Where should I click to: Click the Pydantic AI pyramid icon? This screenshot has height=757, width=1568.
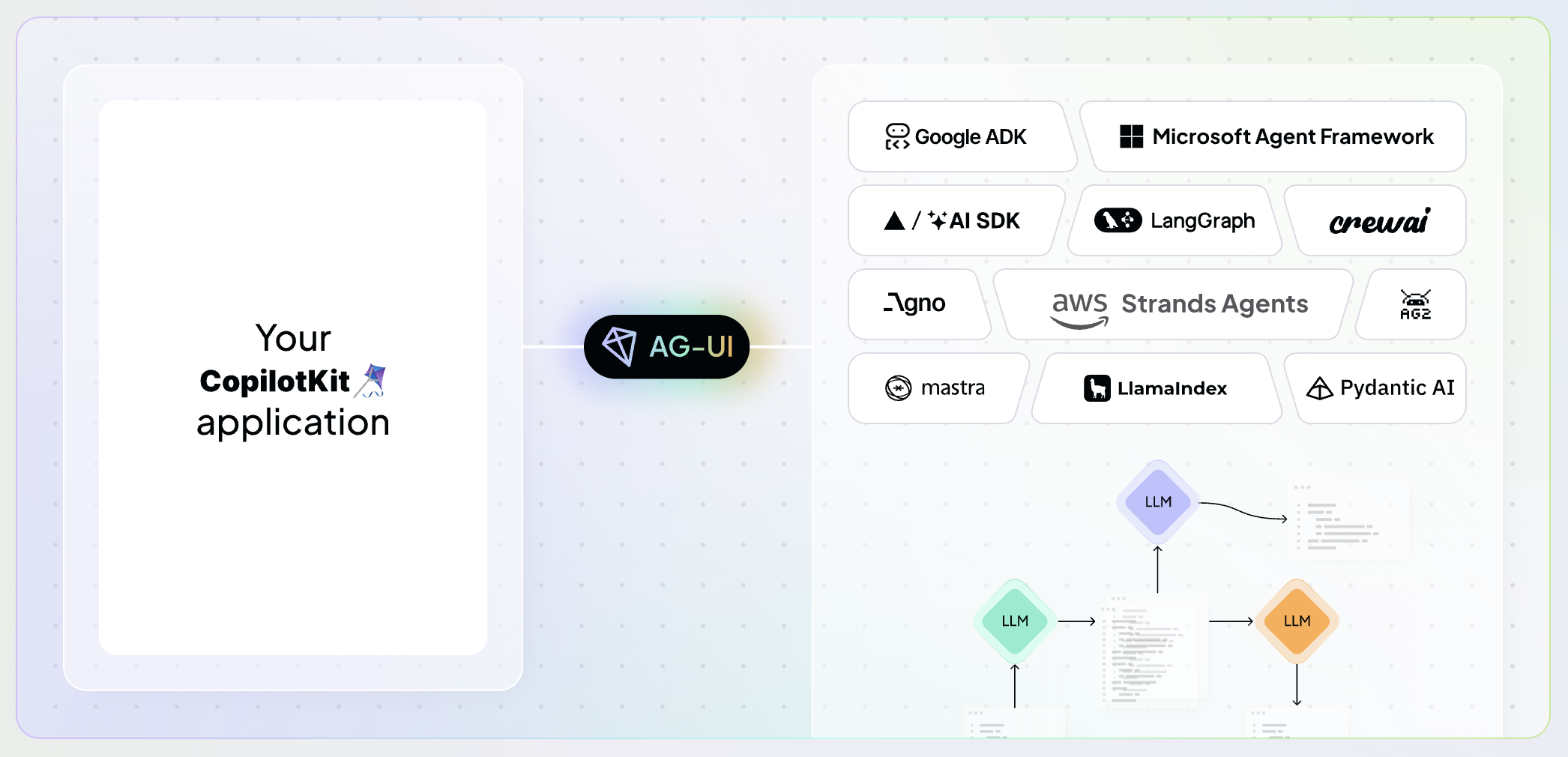1319,388
